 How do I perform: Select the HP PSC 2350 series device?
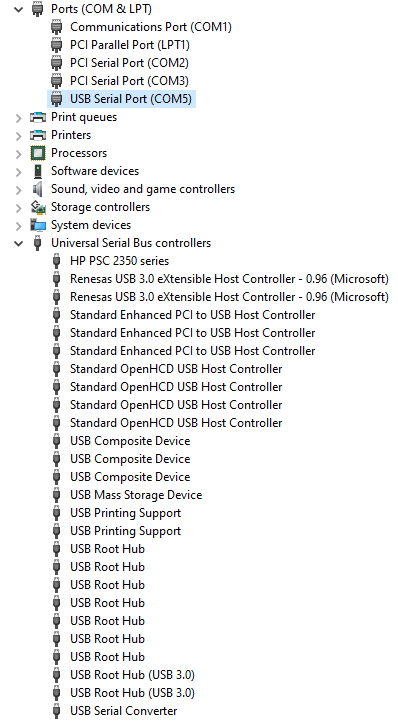(x=119, y=261)
